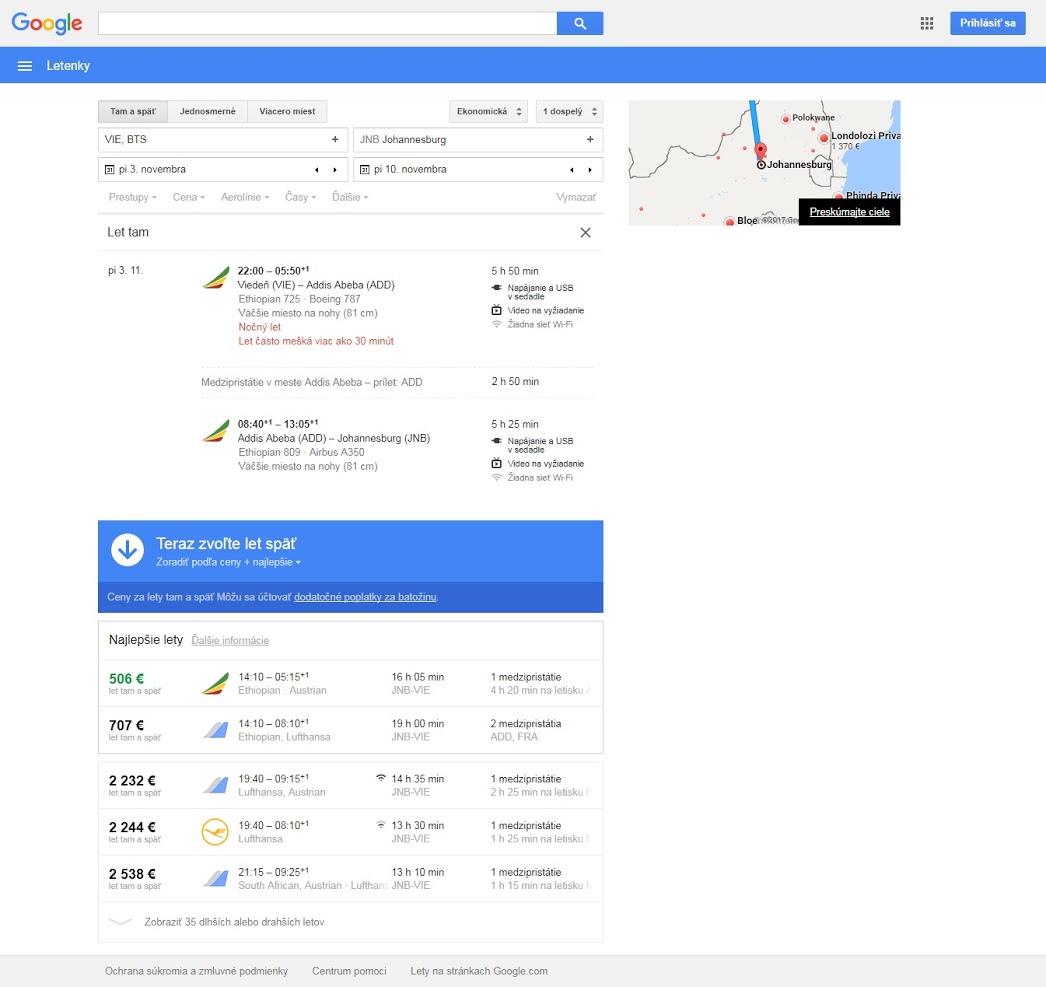This screenshot has height=987, width=1046.
Task: Click power/USB icon on the first flight segment
Action: [496, 287]
